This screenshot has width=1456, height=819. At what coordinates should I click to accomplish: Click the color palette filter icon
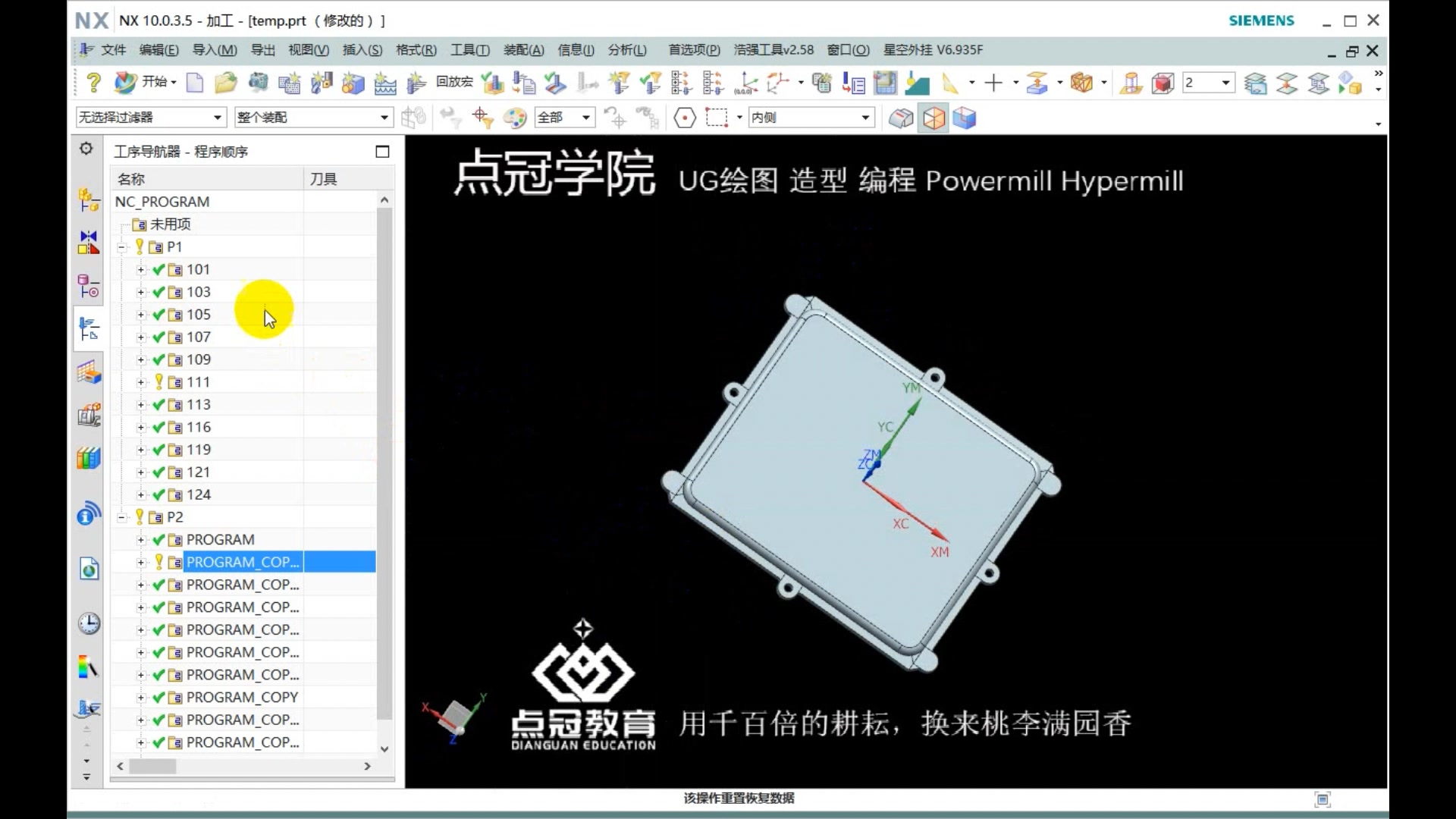pos(515,118)
